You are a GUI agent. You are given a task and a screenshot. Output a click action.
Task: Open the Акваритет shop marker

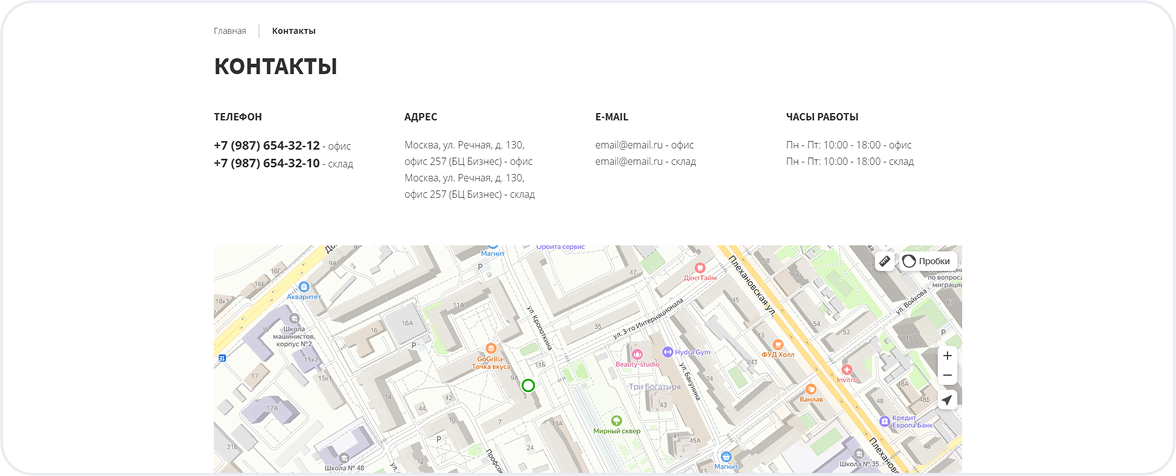[x=303, y=286]
